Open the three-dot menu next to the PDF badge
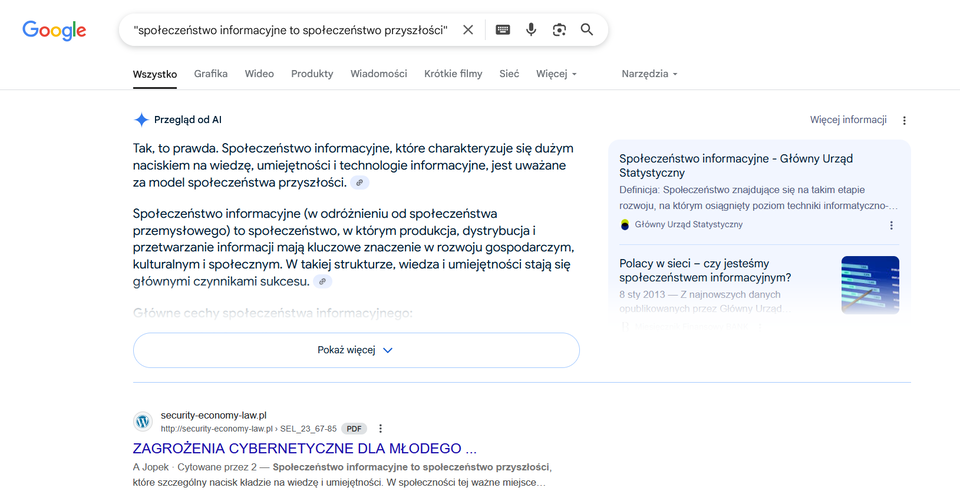The width and height of the screenshot is (960, 491). 380,429
